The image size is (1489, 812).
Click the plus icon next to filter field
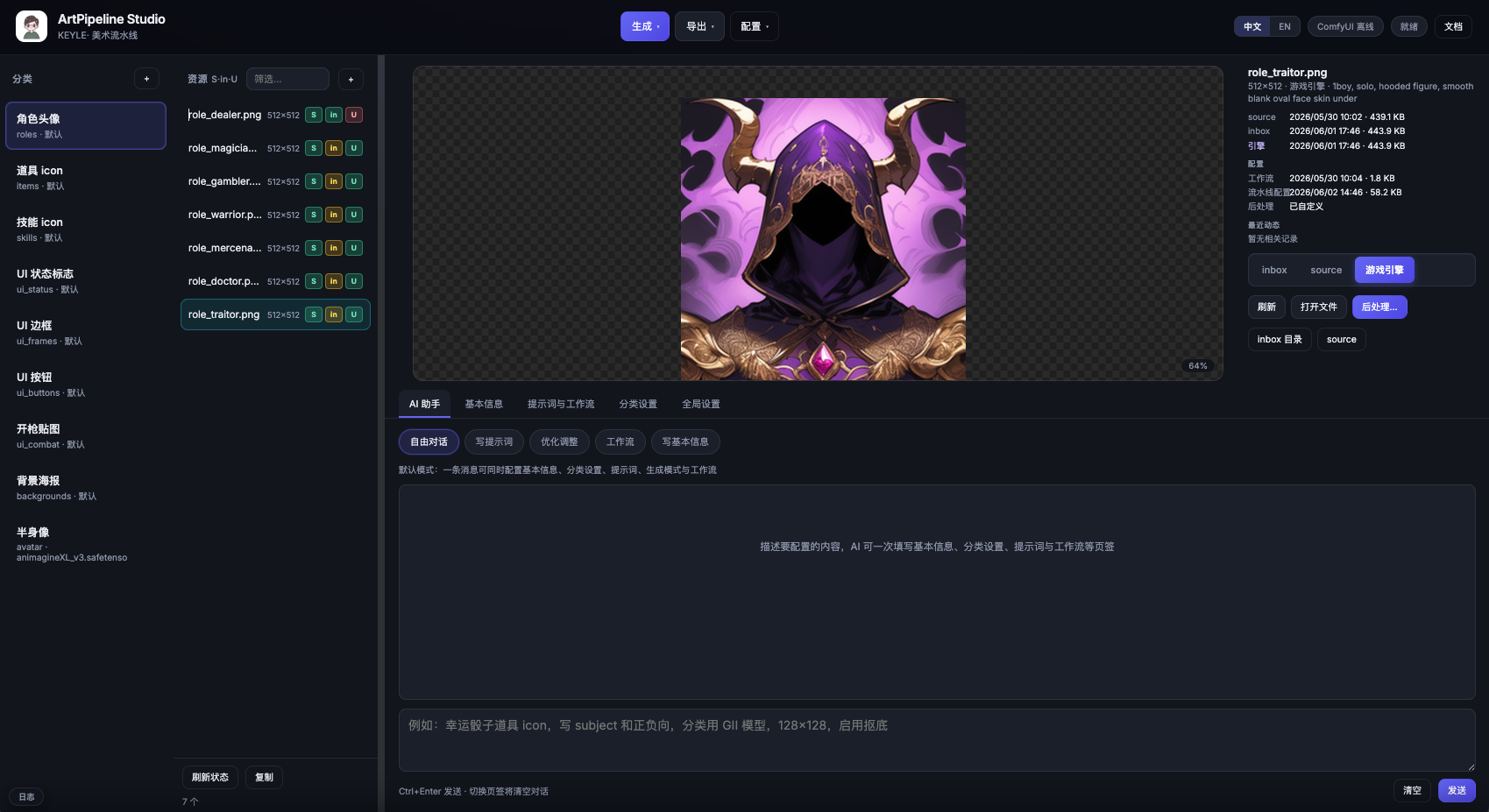click(351, 80)
